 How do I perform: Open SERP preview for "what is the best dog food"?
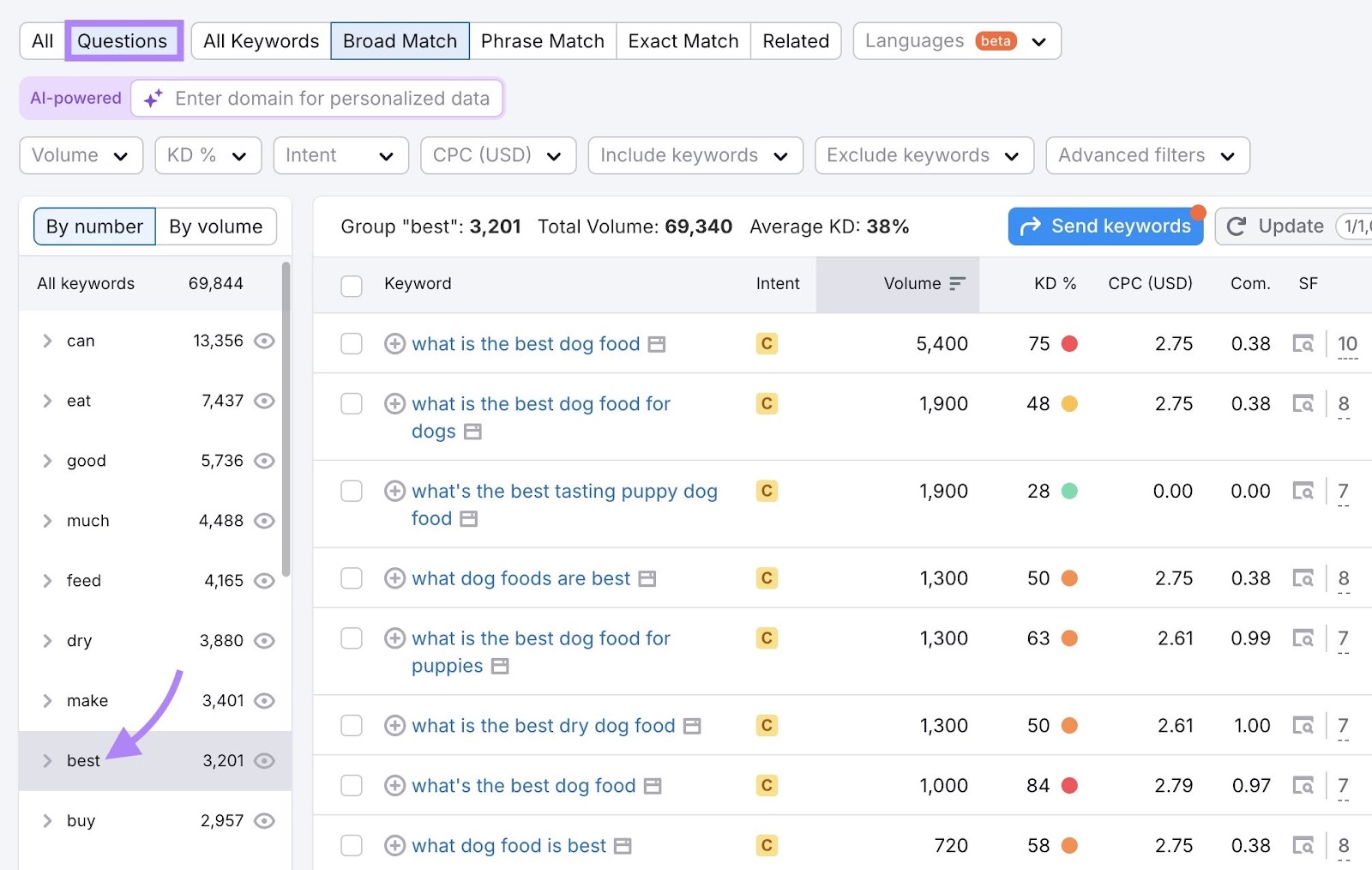pyautogui.click(x=655, y=344)
